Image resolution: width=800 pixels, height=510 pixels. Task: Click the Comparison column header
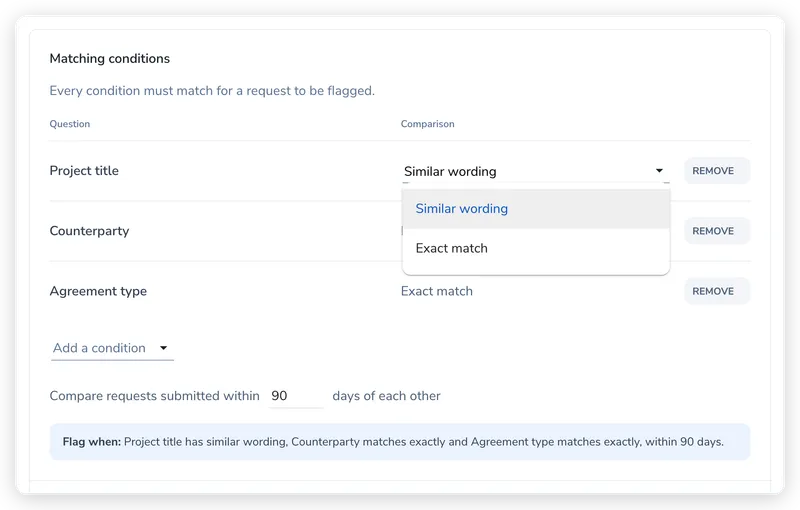pos(428,124)
